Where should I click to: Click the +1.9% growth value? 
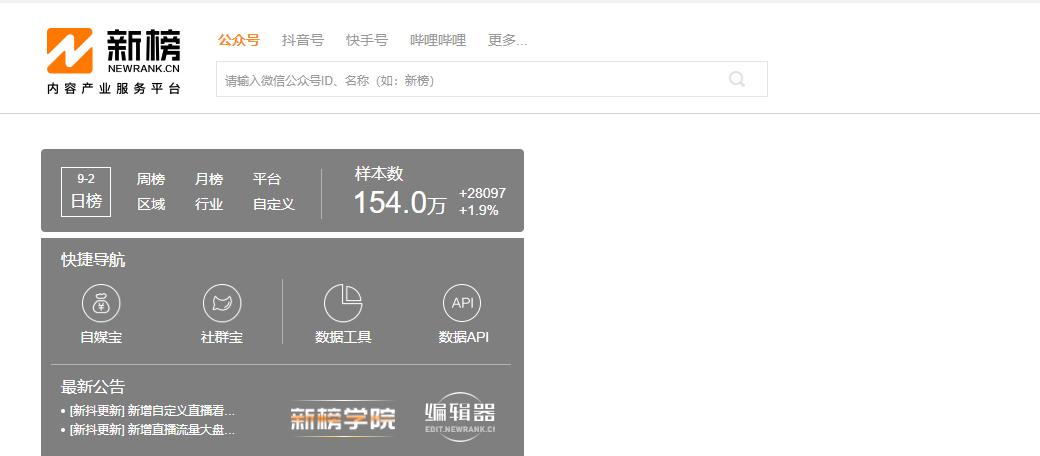(478, 211)
